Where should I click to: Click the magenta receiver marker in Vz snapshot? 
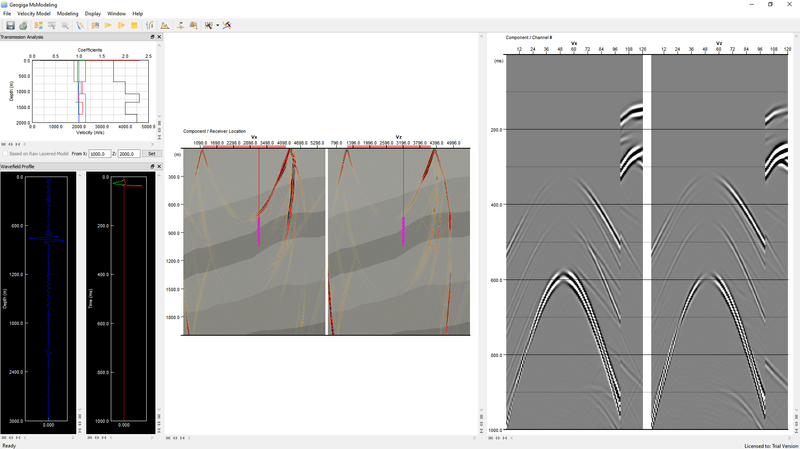pos(403,231)
